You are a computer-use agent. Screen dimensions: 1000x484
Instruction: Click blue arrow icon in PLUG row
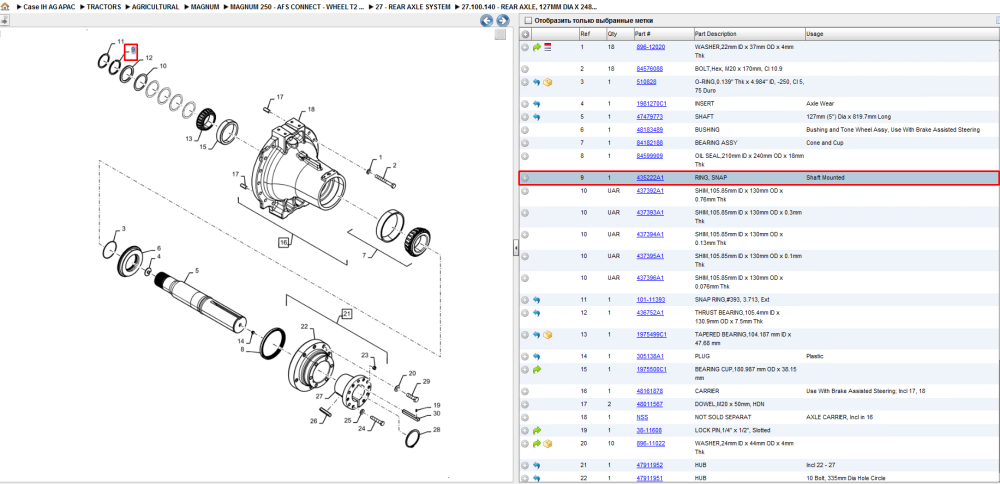pyautogui.click(x=537, y=356)
